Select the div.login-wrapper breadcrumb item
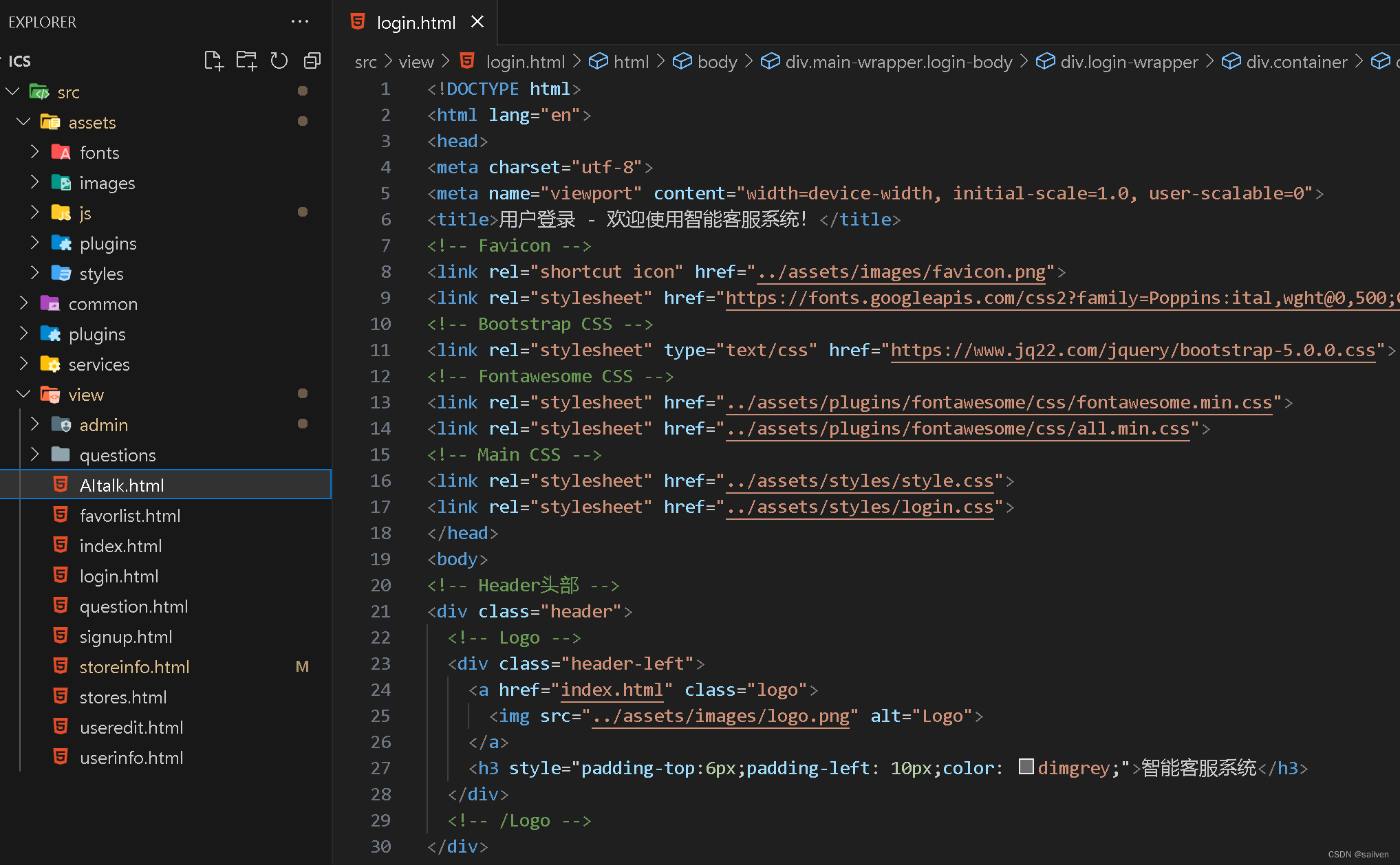The image size is (1400, 865). pyautogui.click(x=1128, y=62)
